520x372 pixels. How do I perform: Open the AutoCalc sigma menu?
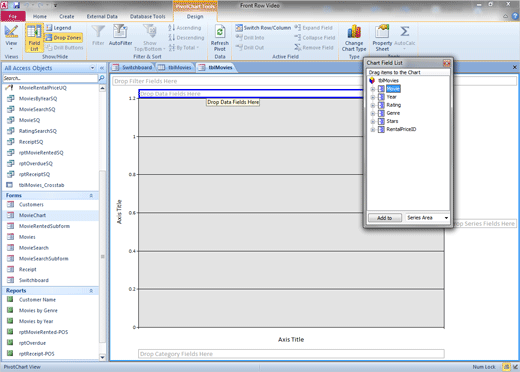(405, 37)
